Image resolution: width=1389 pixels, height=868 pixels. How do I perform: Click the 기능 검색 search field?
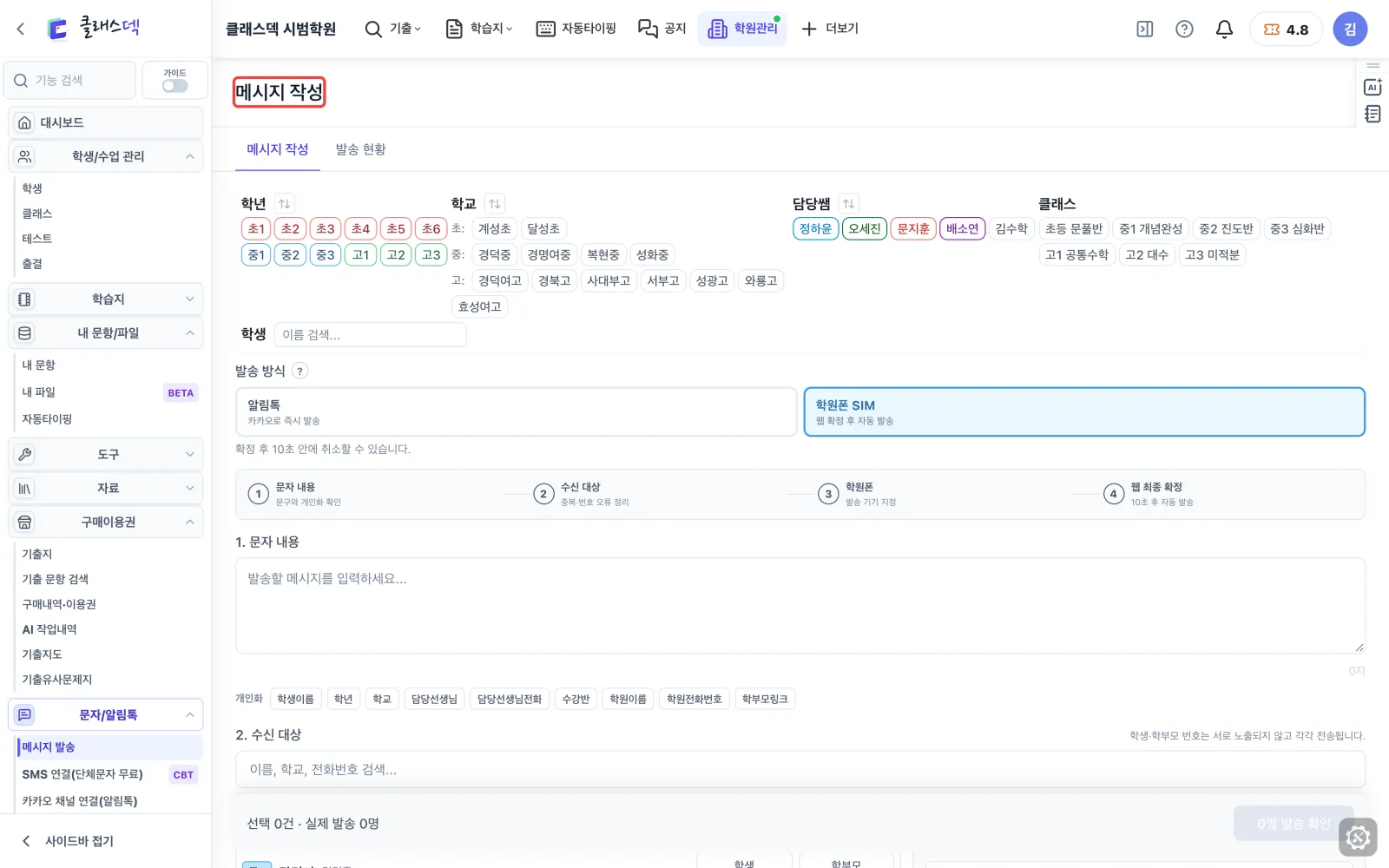click(70, 80)
